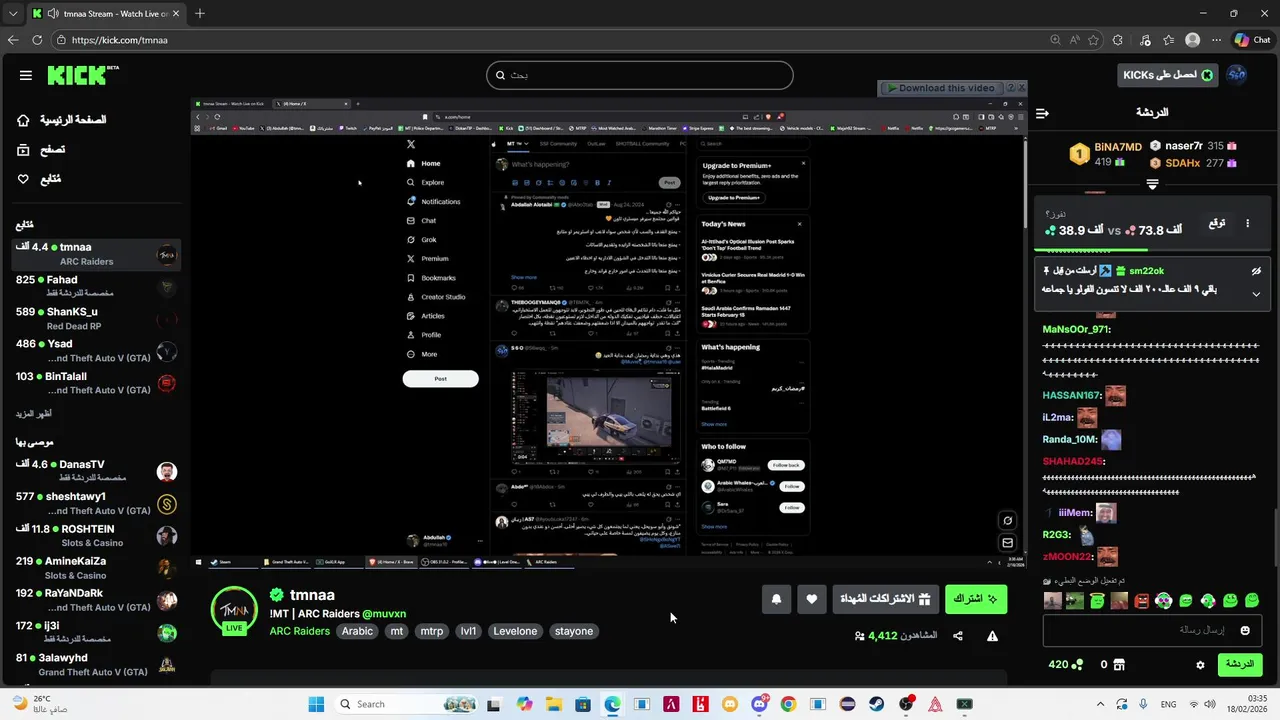Click the send message chat input
Image resolution: width=1280 pixels, height=720 pixels.
click(x=1152, y=630)
